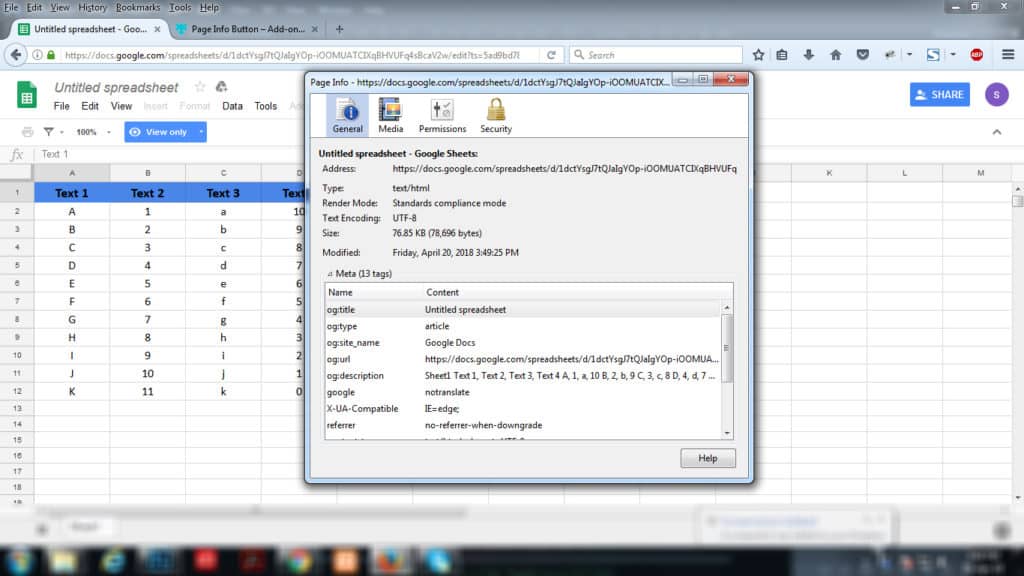Select the Text 2 header cell
1024x576 pixels.
pyautogui.click(x=148, y=193)
